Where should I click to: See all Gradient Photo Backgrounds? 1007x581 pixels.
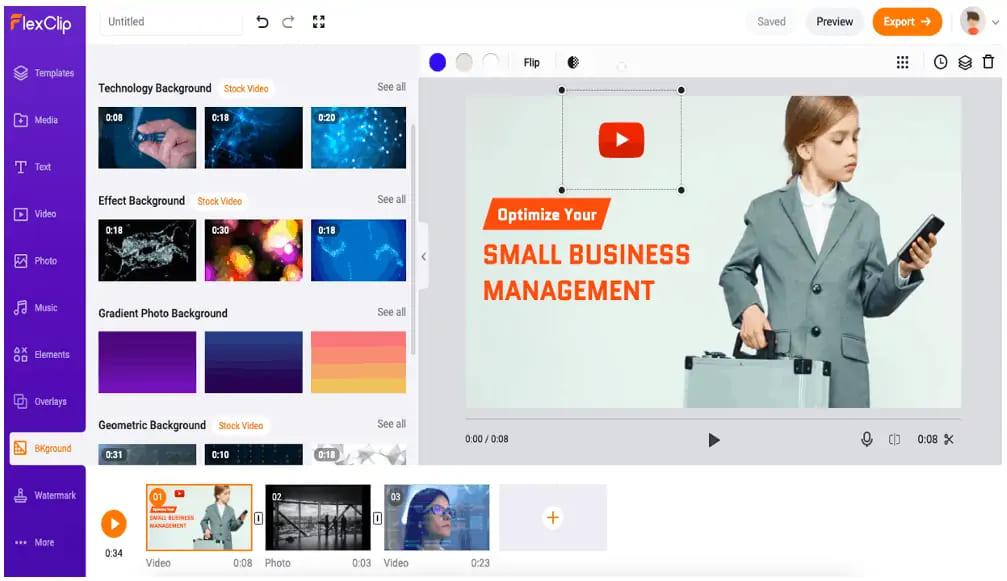391,312
